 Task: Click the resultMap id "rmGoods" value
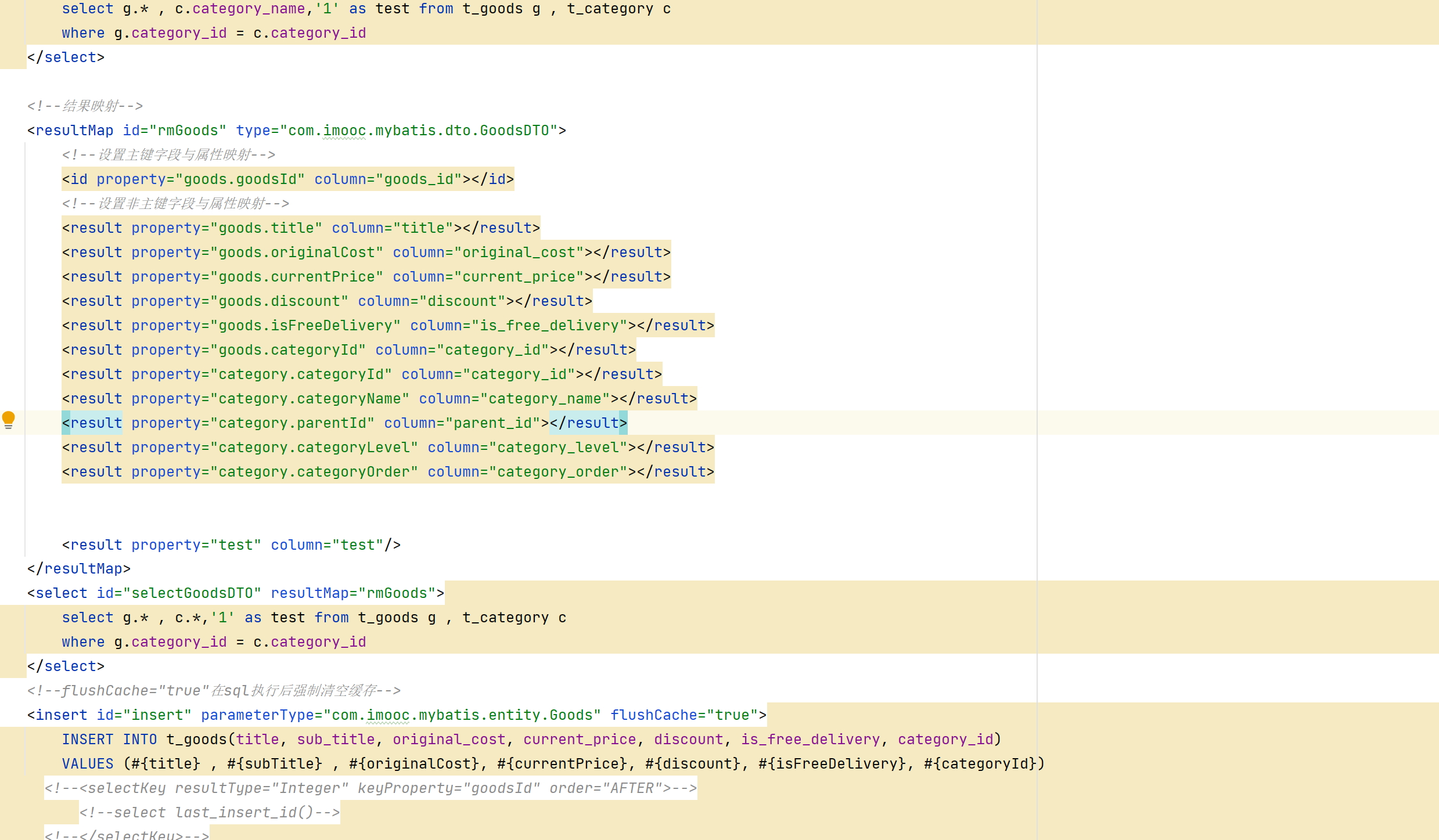click(x=187, y=131)
